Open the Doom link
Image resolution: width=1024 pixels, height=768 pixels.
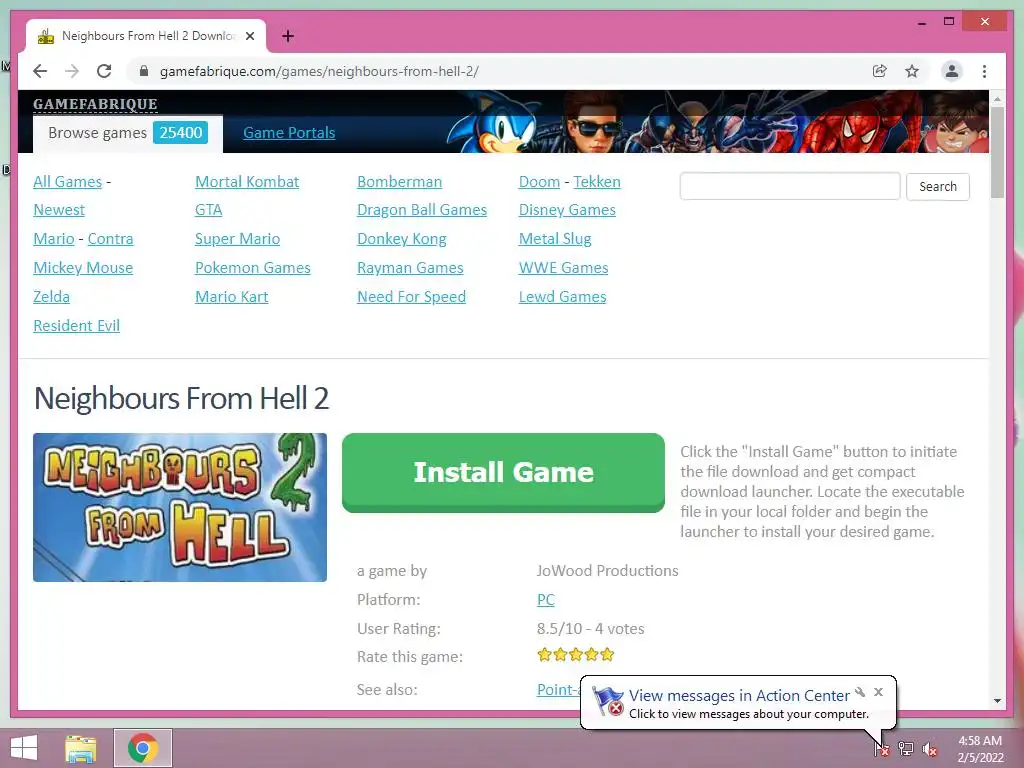[539, 182]
